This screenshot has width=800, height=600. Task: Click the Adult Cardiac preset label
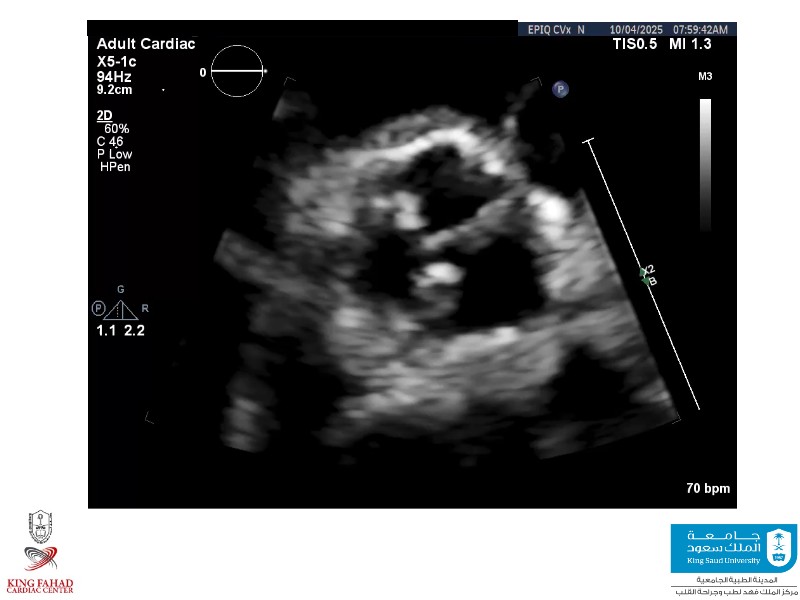pos(146,44)
